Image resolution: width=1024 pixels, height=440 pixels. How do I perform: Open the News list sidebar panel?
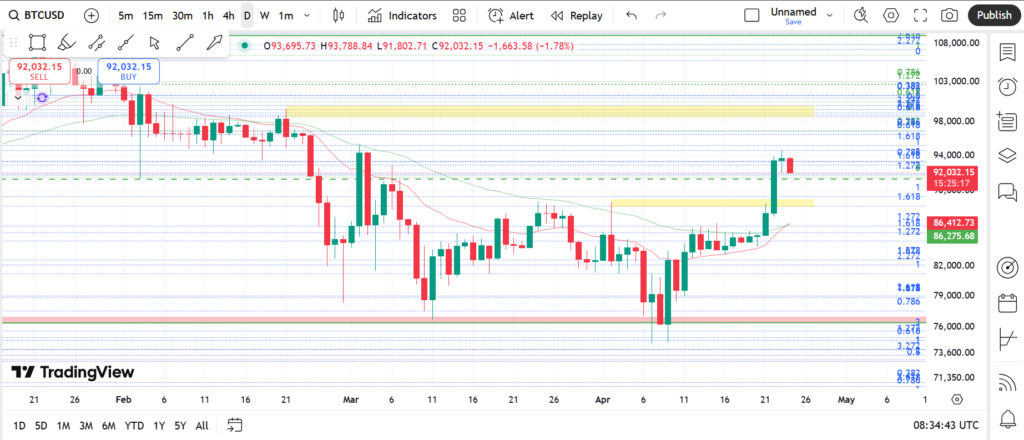tap(1008, 121)
